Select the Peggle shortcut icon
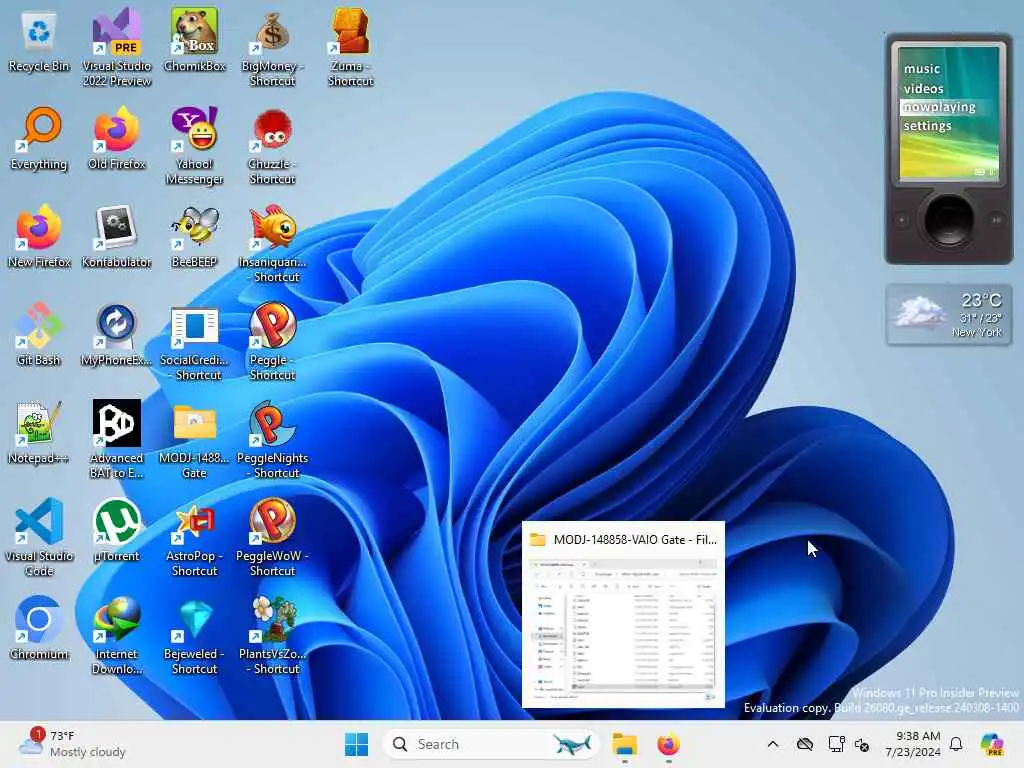 click(272, 342)
